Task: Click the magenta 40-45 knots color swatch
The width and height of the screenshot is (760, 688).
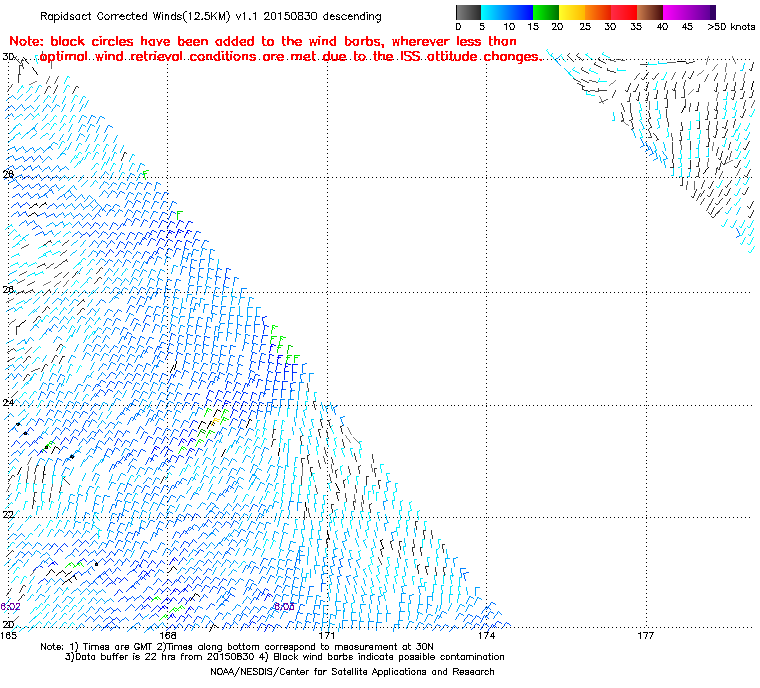Action: coord(676,13)
